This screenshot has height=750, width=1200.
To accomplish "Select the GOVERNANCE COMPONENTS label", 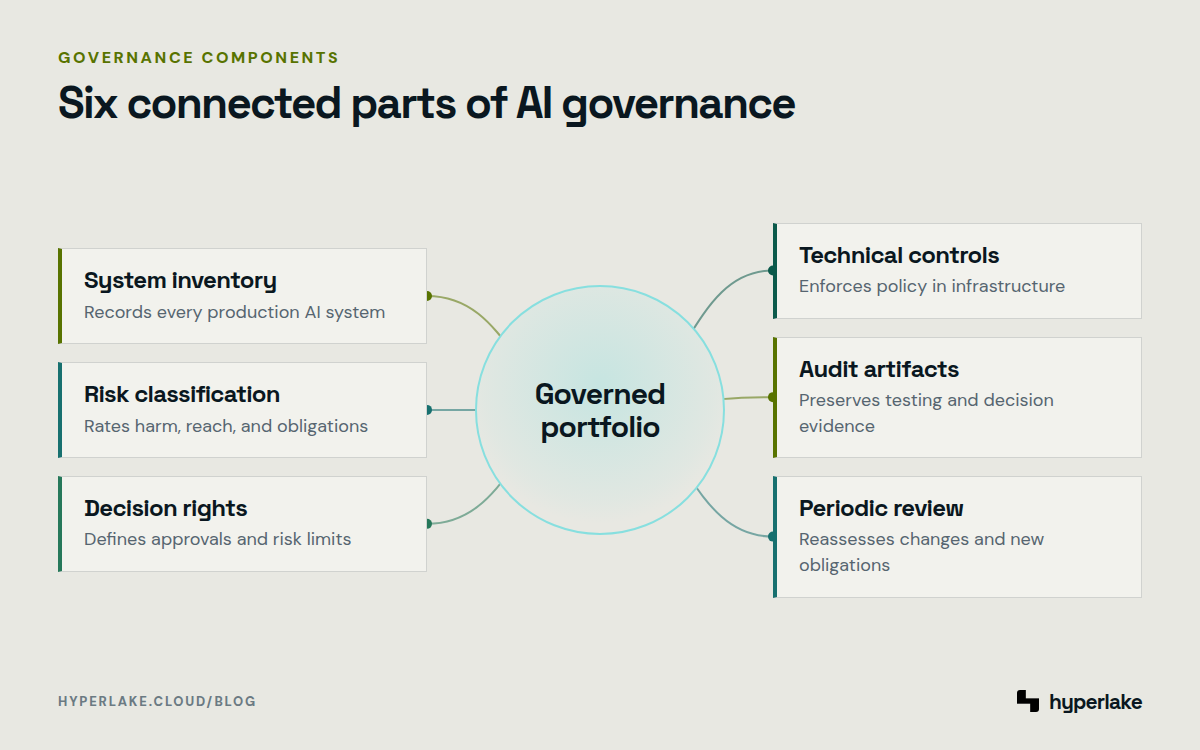I will 198,57.
